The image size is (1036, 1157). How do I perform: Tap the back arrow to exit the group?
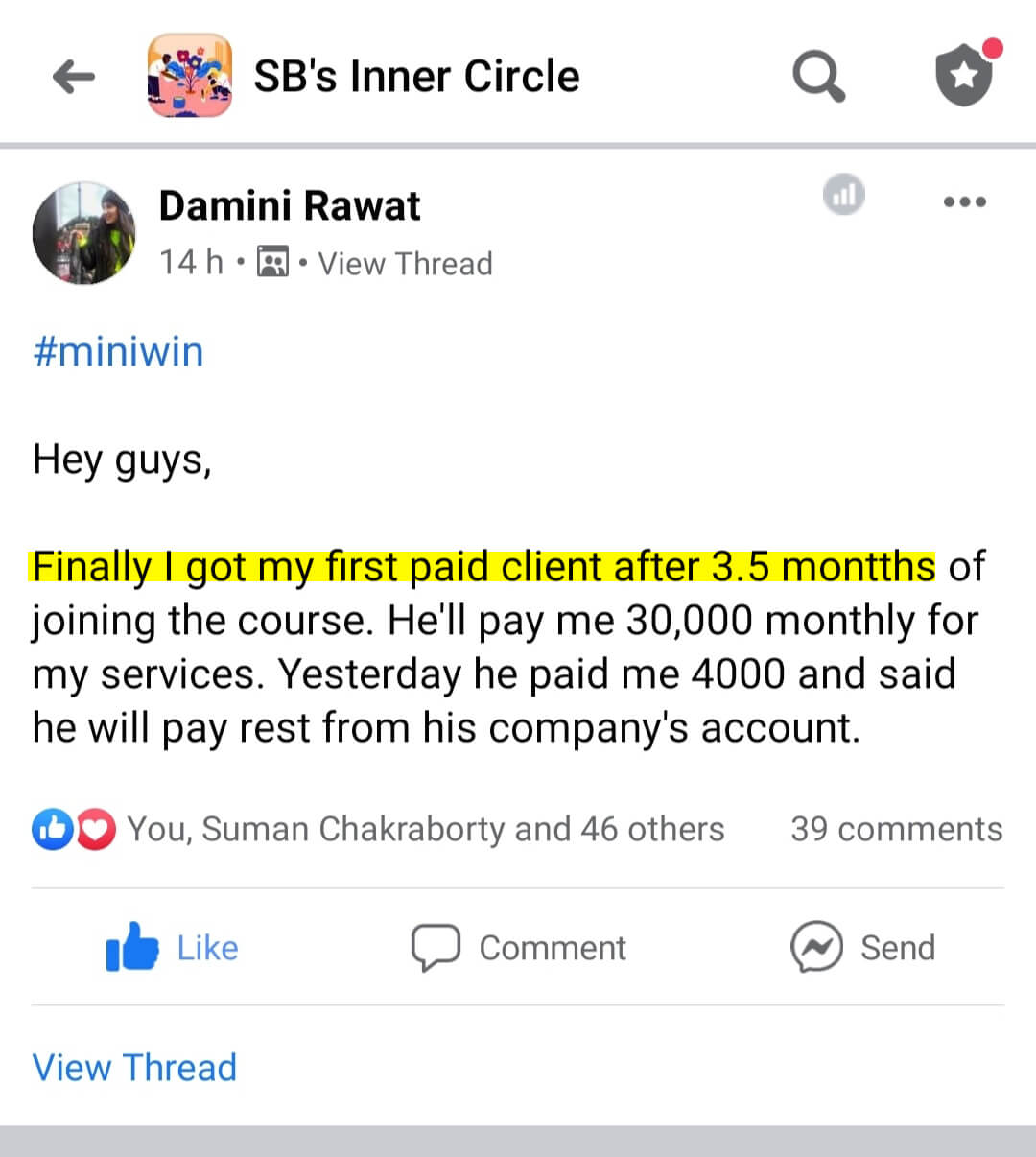click(73, 75)
